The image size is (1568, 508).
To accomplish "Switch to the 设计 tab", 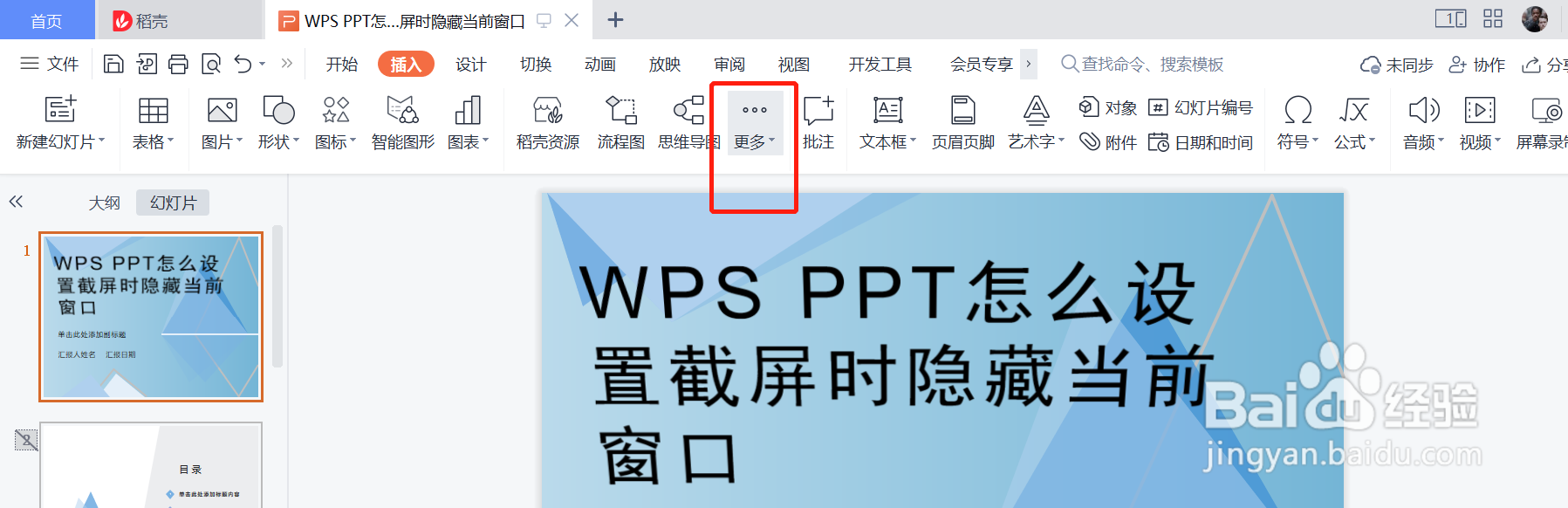I will (x=470, y=64).
